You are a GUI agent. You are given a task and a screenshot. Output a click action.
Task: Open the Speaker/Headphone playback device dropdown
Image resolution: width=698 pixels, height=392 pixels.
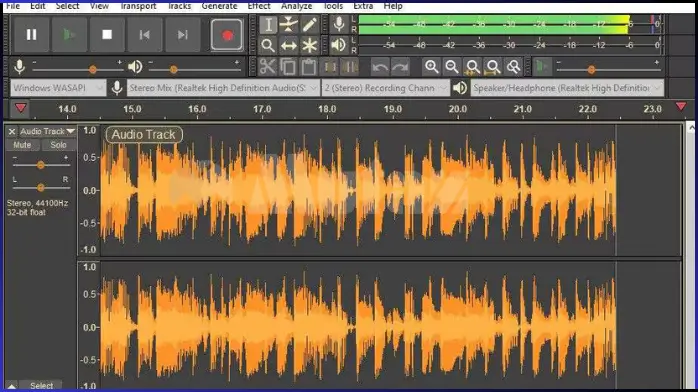567,88
